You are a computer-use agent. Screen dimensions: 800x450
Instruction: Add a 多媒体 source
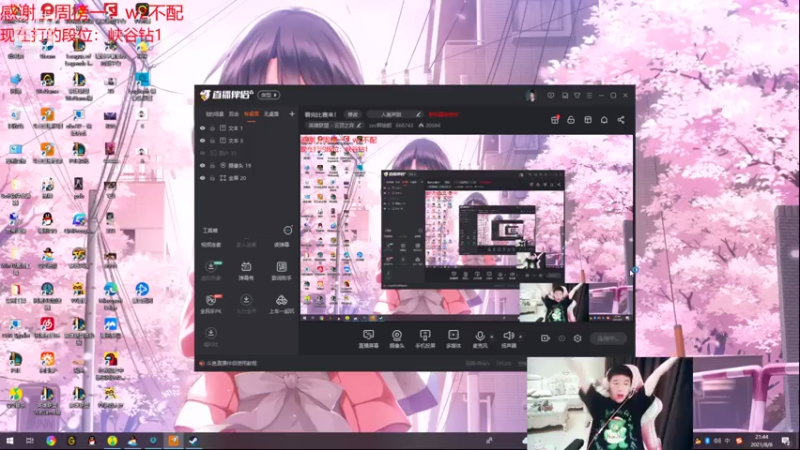453,339
